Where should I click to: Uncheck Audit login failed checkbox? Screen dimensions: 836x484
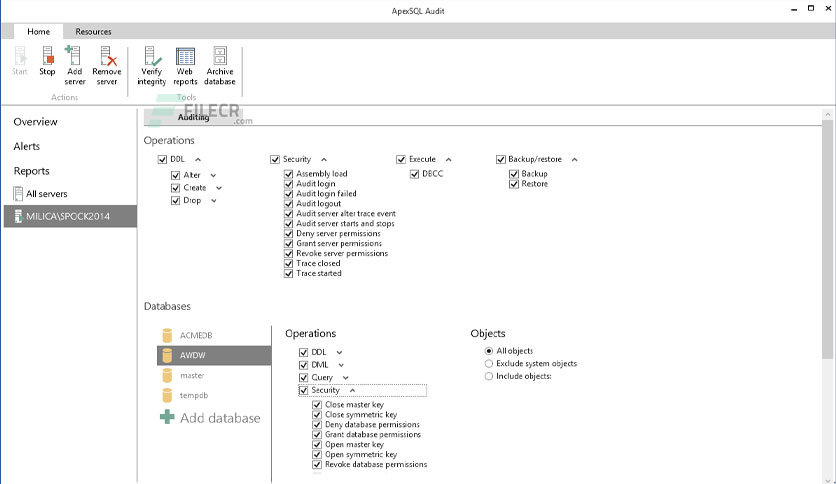click(288, 194)
